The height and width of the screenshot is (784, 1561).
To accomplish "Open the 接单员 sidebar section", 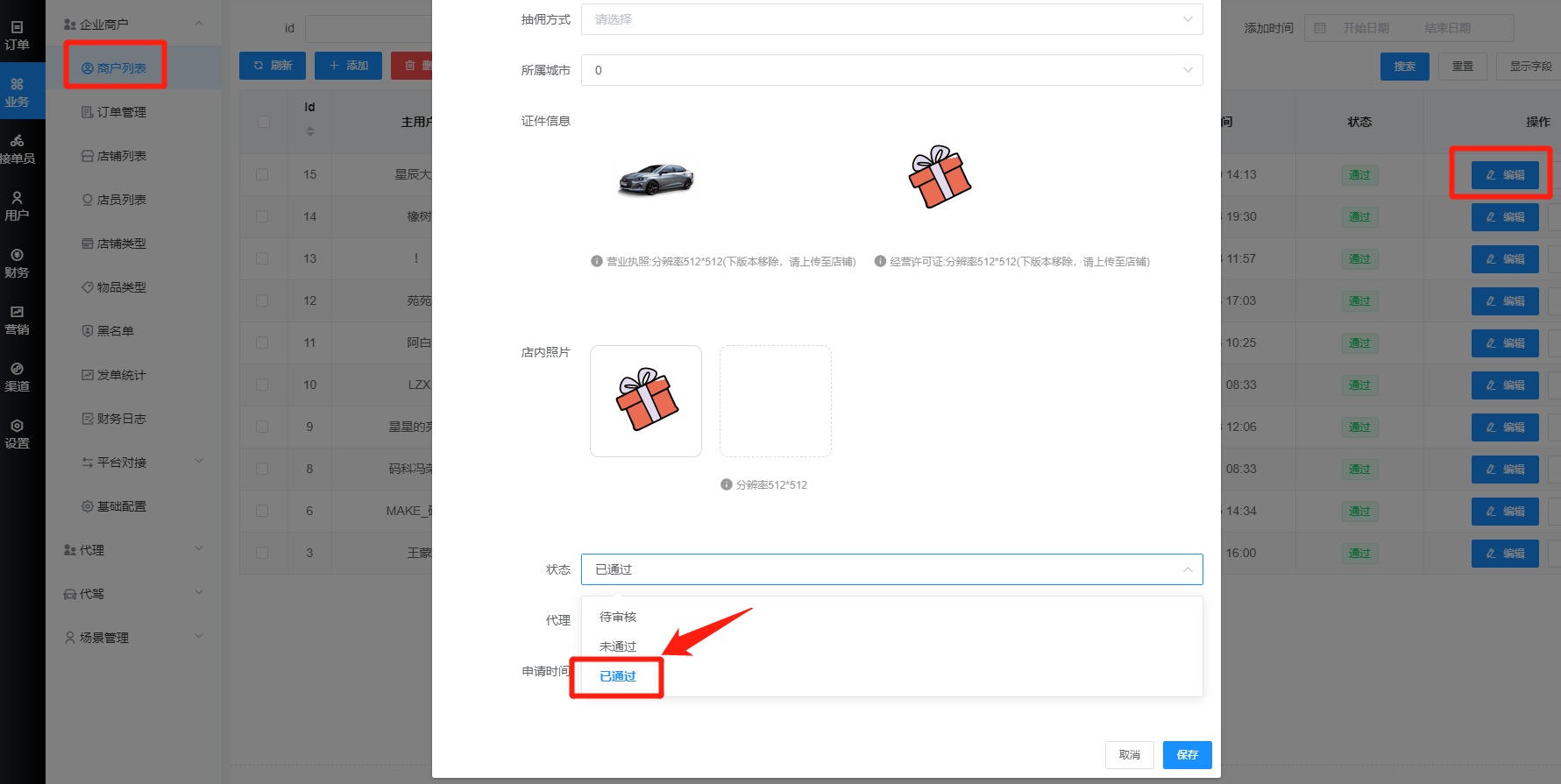I will click(18, 149).
